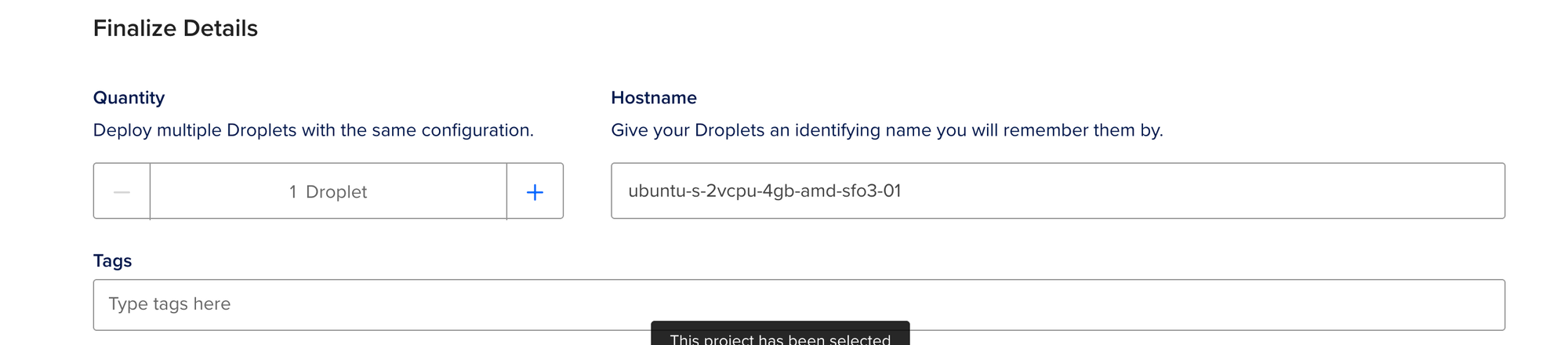Click the "Finalize Details" section heading
The height and width of the screenshot is (345, 1568).
176,28
